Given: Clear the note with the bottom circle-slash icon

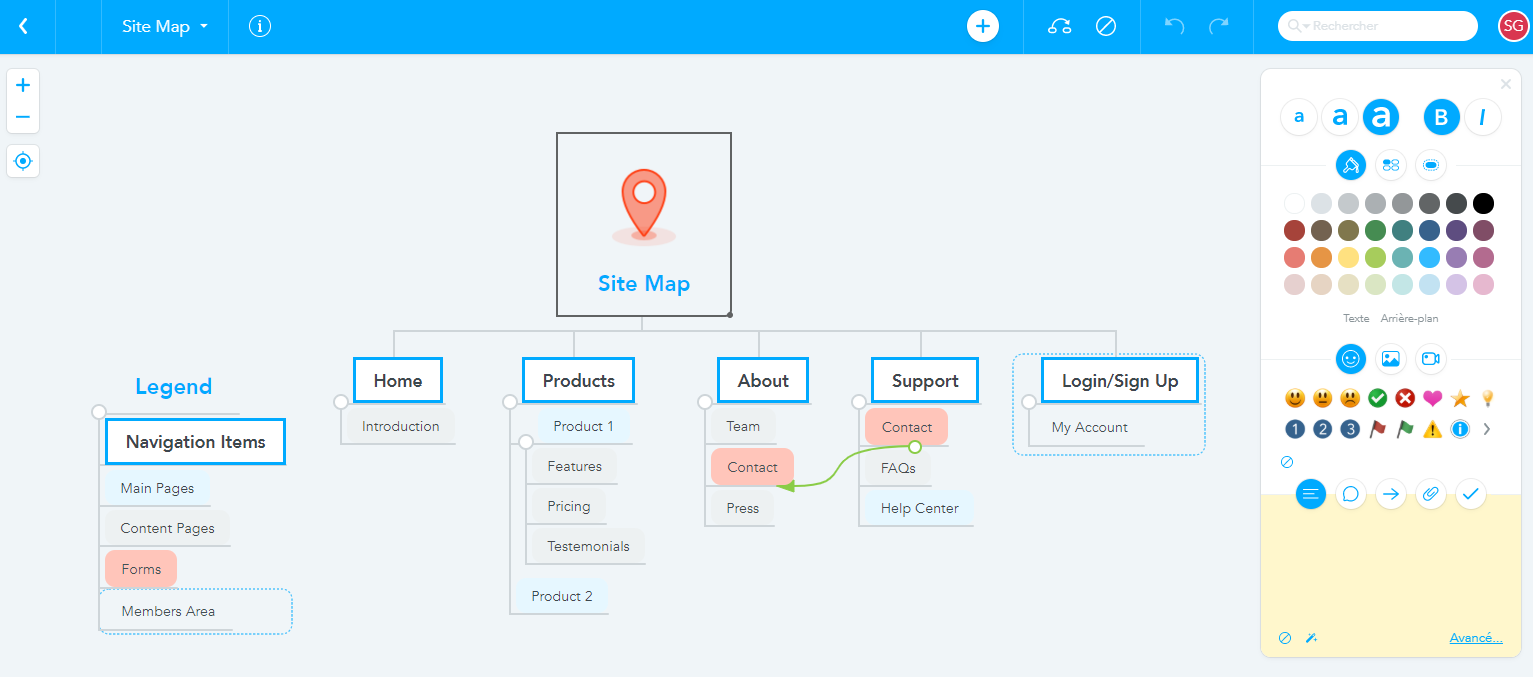Looking at the screenshot, I should point(1285,638).
